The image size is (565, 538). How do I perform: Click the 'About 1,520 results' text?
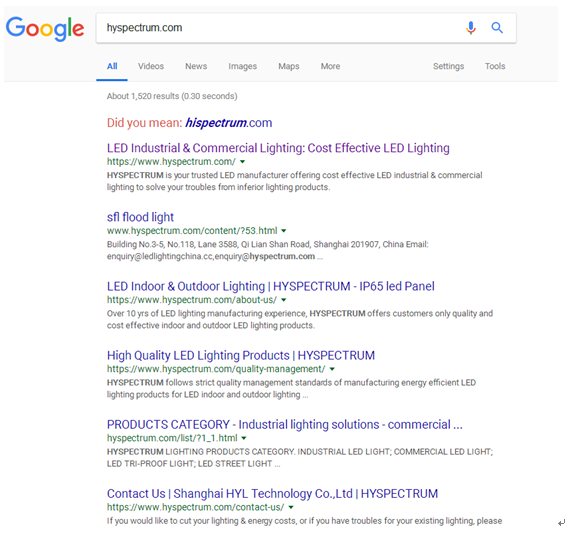click(x=172, y=96)
